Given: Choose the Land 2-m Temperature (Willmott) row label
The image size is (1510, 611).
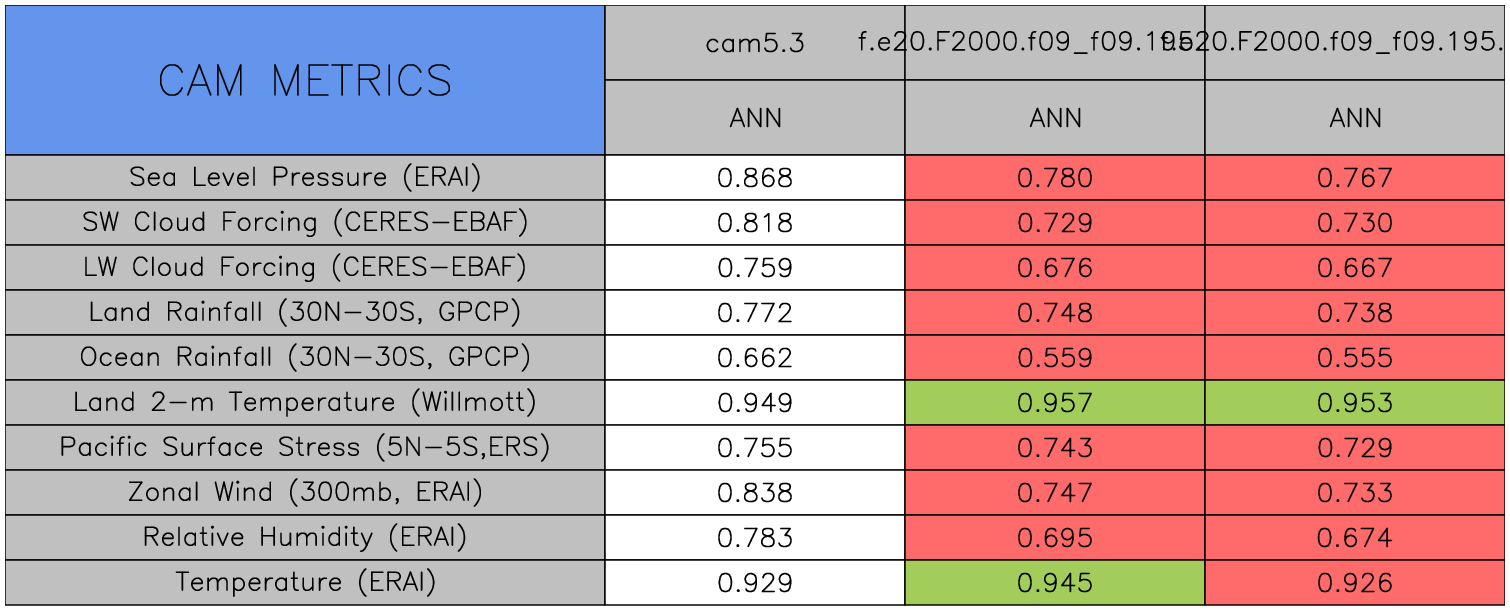Looking at the screenshot, I should (305, 402).
